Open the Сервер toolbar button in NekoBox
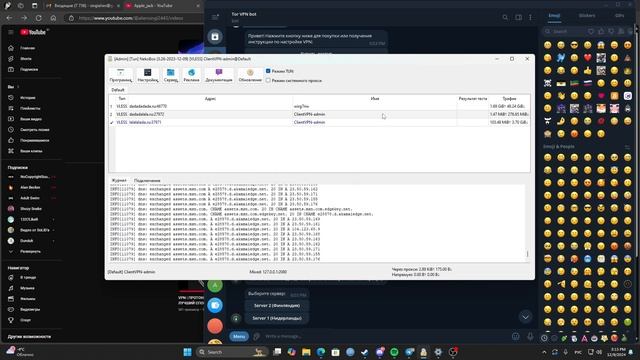The image size is (640, 360). click(171, 76)
